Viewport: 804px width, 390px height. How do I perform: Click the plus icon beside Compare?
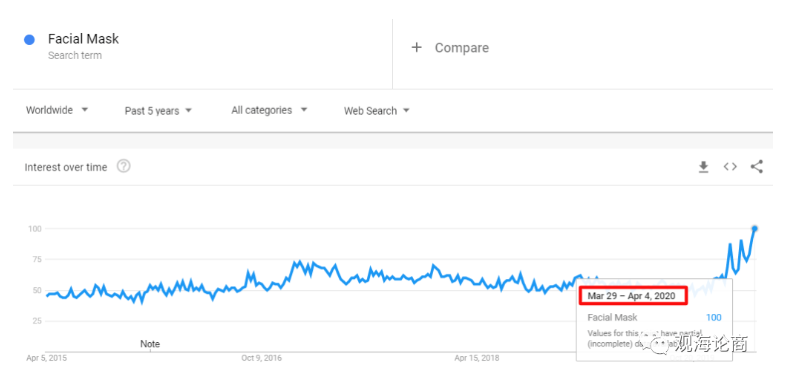(x=416, y=48)
